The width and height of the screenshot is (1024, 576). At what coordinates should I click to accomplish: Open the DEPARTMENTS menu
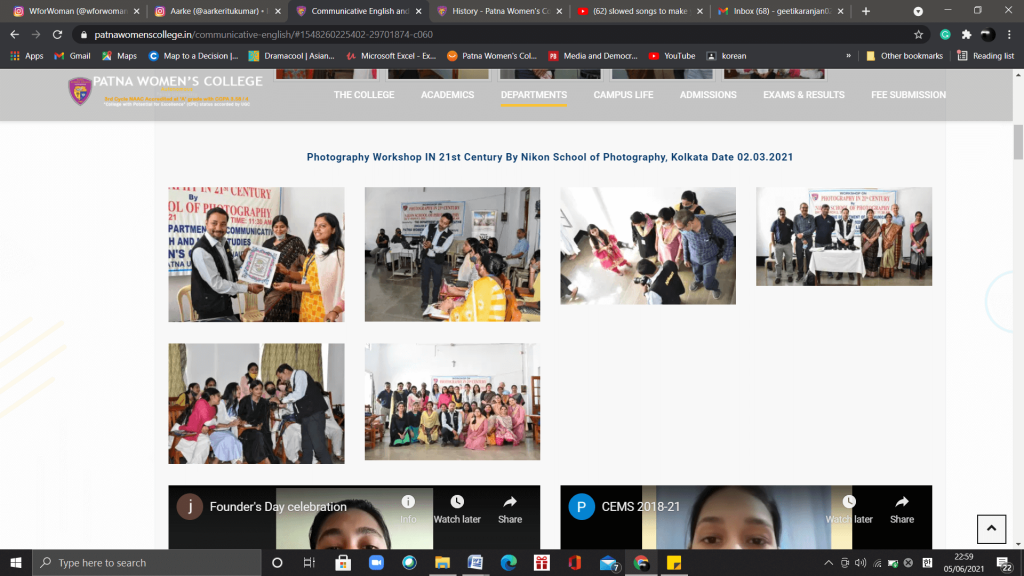(533, 95)
